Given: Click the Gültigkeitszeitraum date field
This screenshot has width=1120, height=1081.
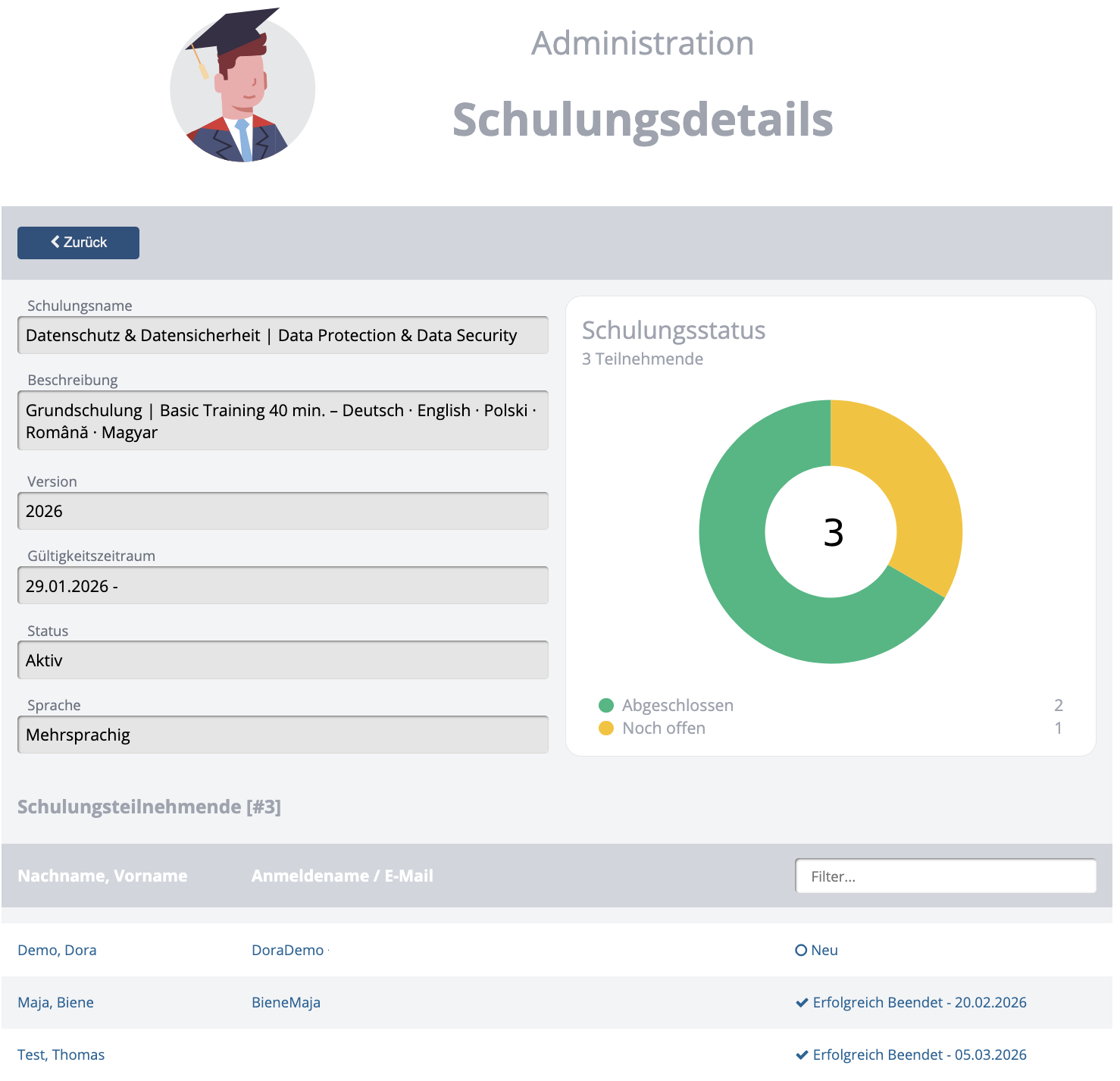Looking at the screenshot, I should pos(282,586).
